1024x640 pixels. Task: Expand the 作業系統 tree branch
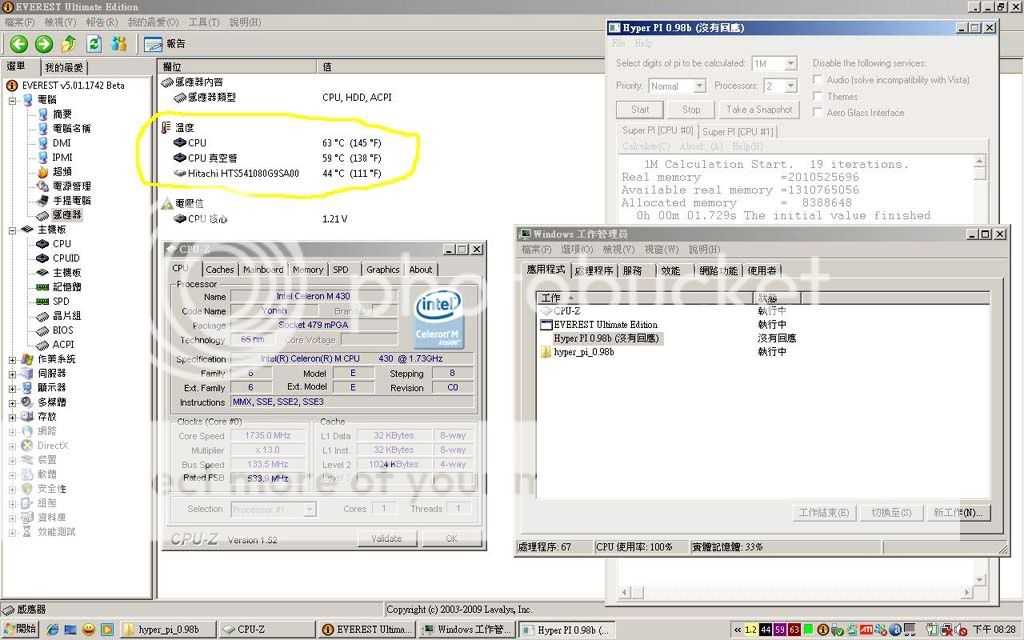pyautogui.click(x=12, y=359)
